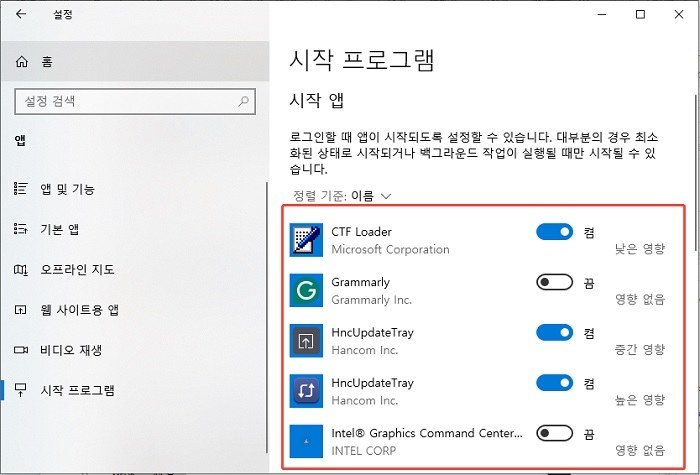Minimize the 설정 window
Viewport: 700px width, 475px height.
602,14
